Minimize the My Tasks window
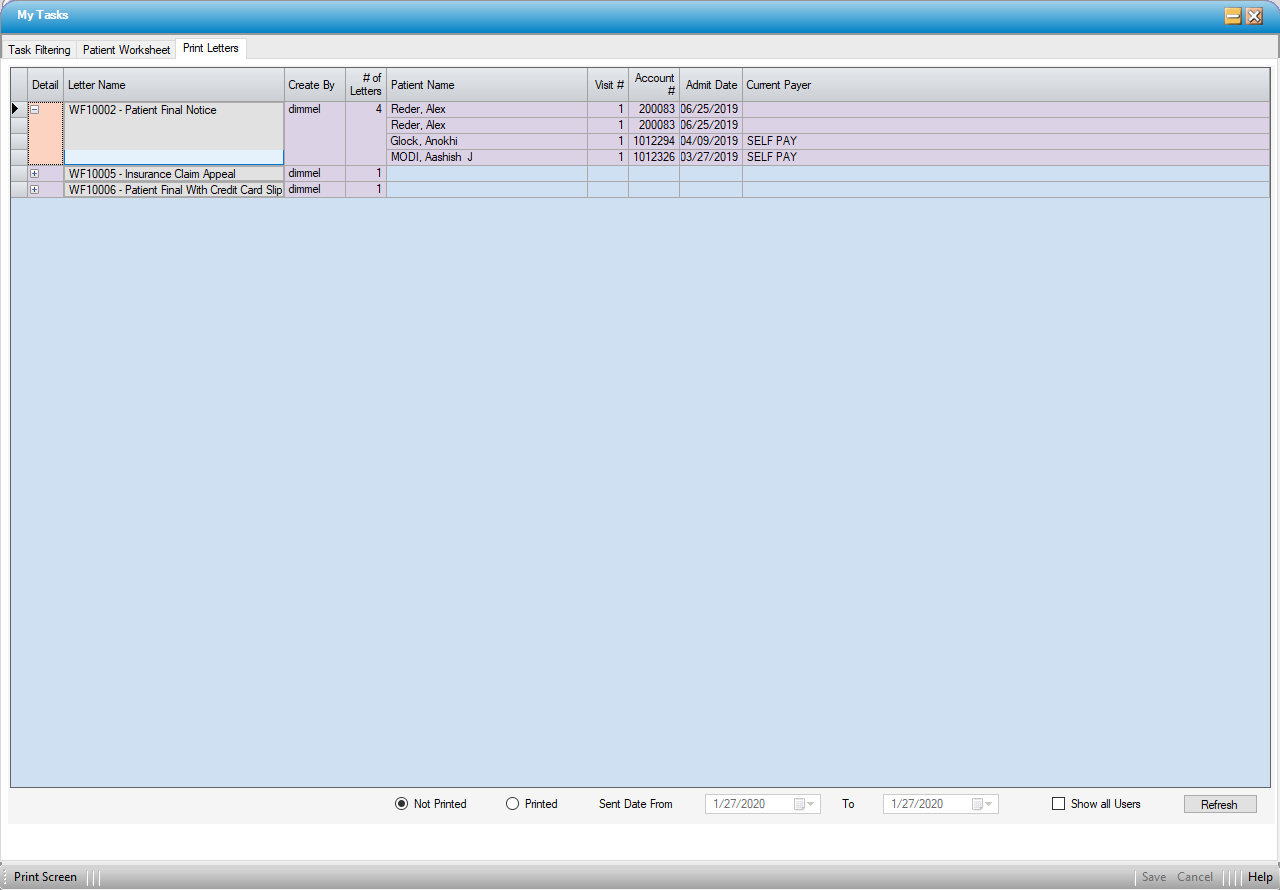This screenshot has height=890, width=1280. click(1233, 16)
